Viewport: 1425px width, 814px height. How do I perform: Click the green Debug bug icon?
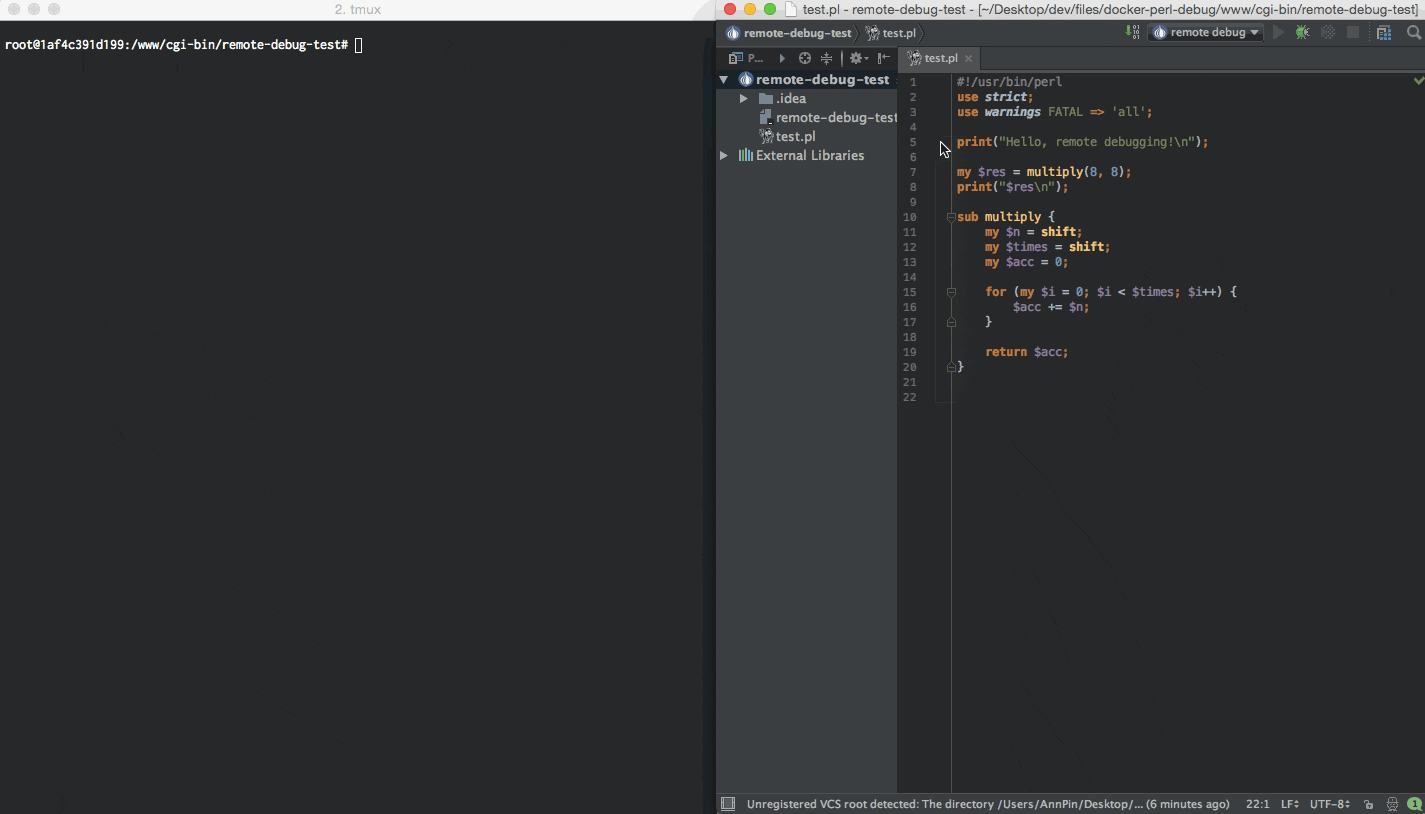pos(1302,32)
